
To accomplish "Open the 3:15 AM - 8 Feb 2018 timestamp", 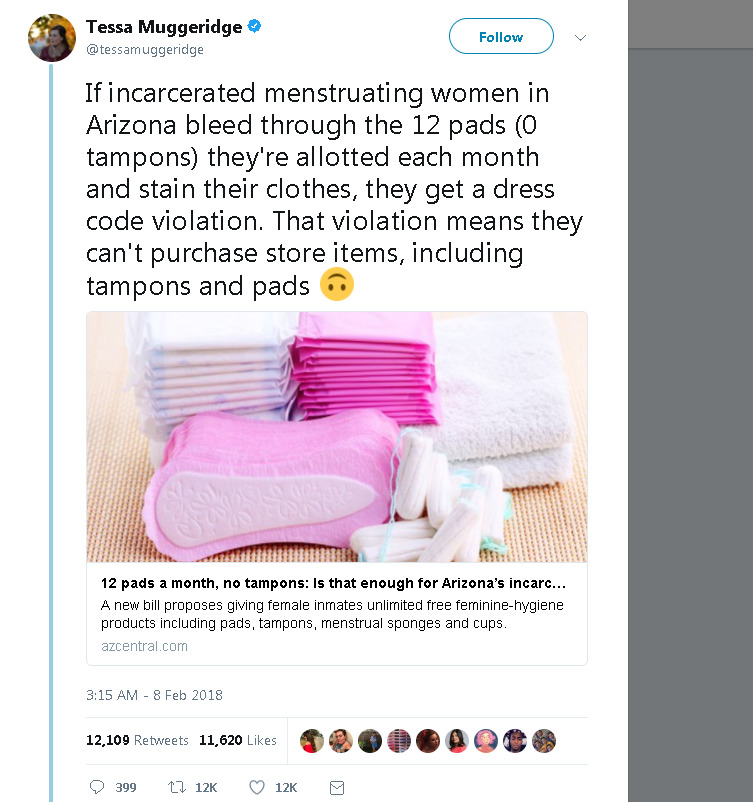I will click(x=154, y=695).
